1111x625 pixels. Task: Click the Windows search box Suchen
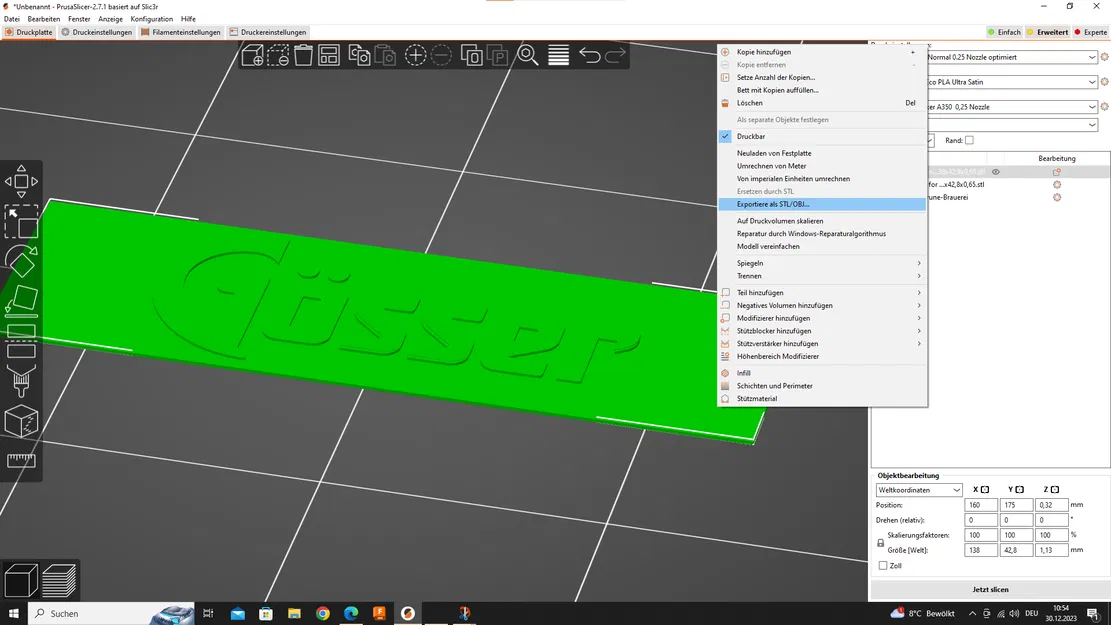point(111,614)
